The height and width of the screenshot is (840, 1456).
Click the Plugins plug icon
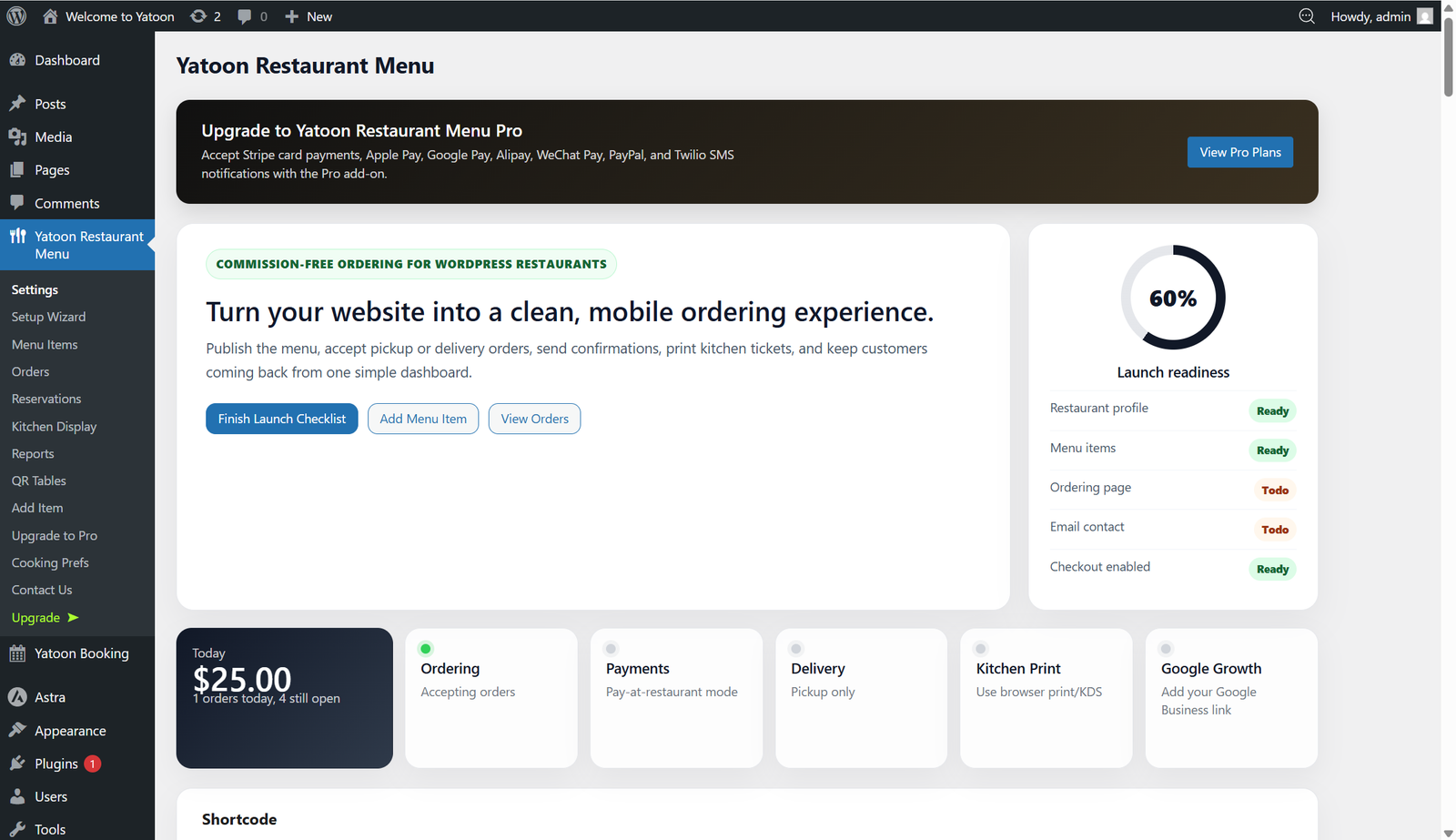[x=17, y=764]
